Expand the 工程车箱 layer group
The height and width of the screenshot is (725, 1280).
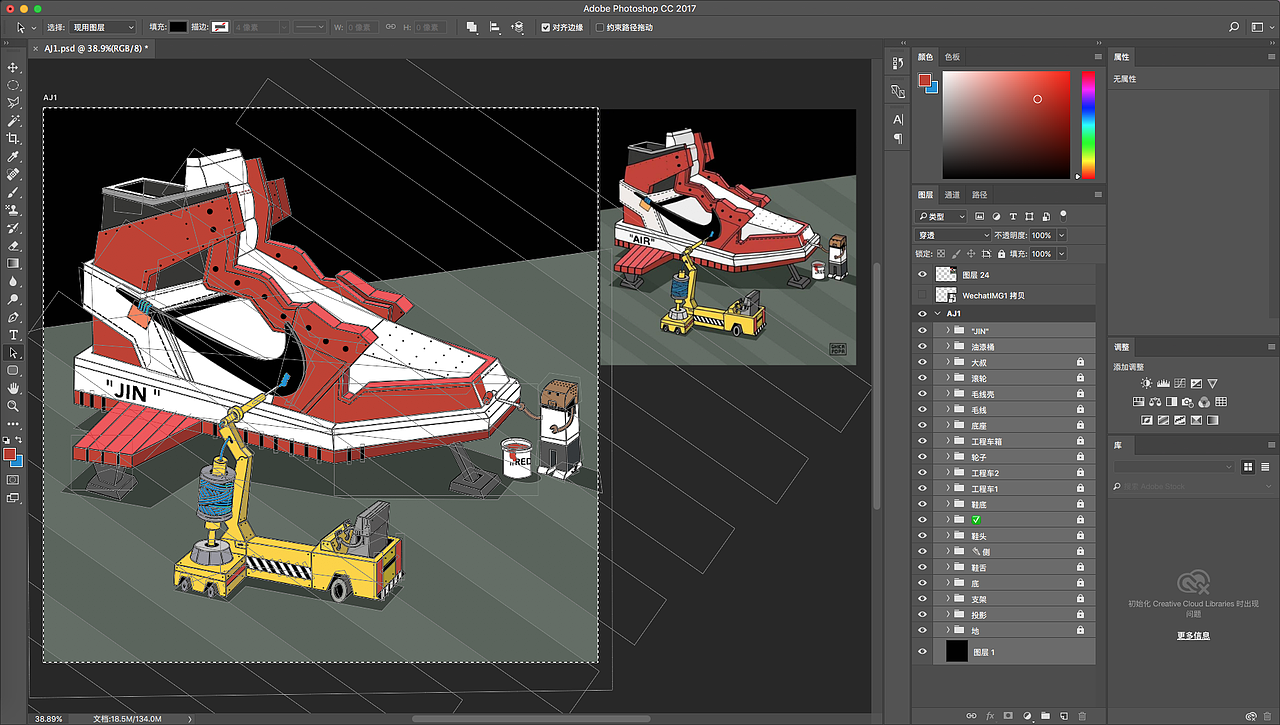948,441
